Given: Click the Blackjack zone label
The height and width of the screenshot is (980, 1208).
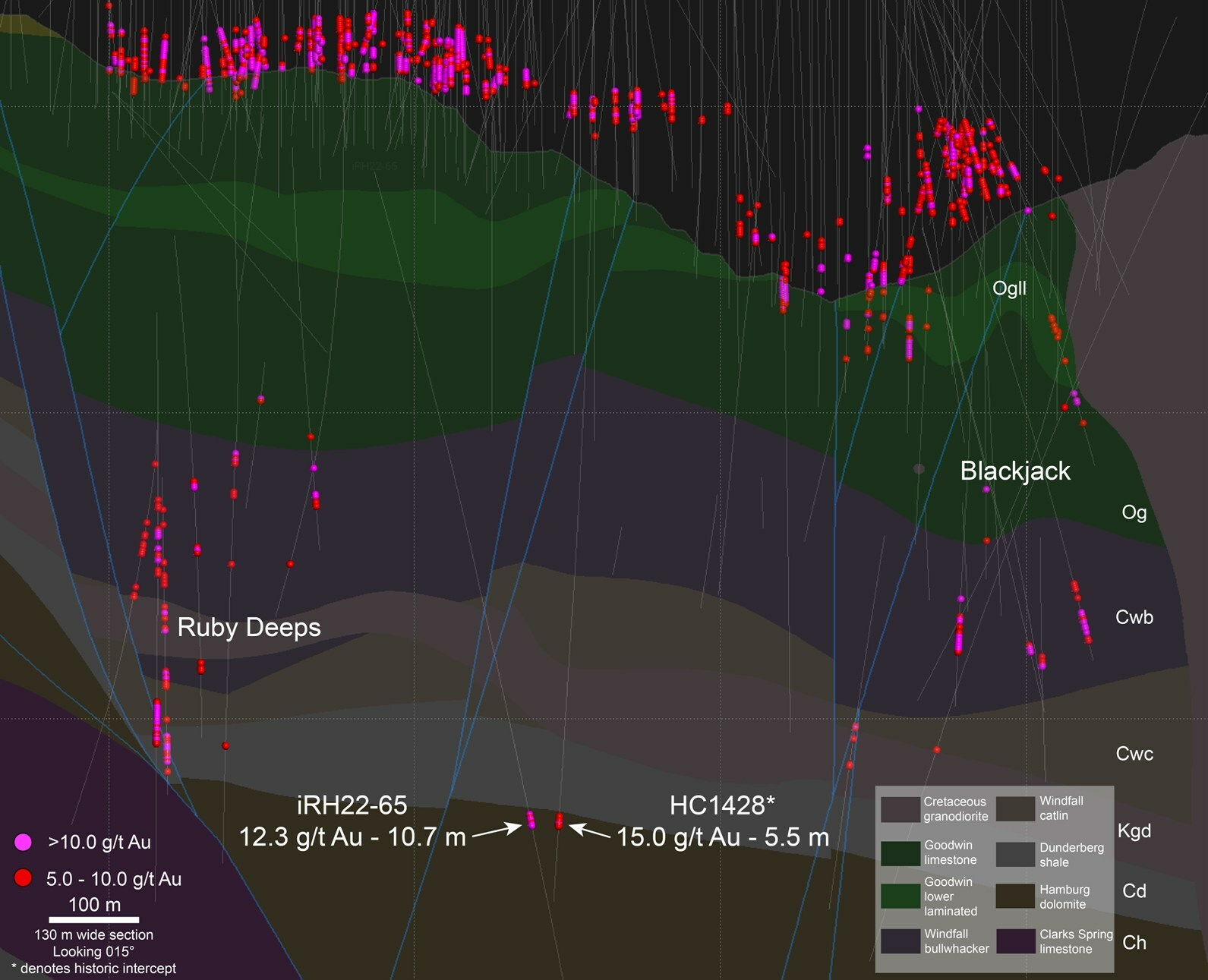Looking at the screenshot, I should point(1014,471).
